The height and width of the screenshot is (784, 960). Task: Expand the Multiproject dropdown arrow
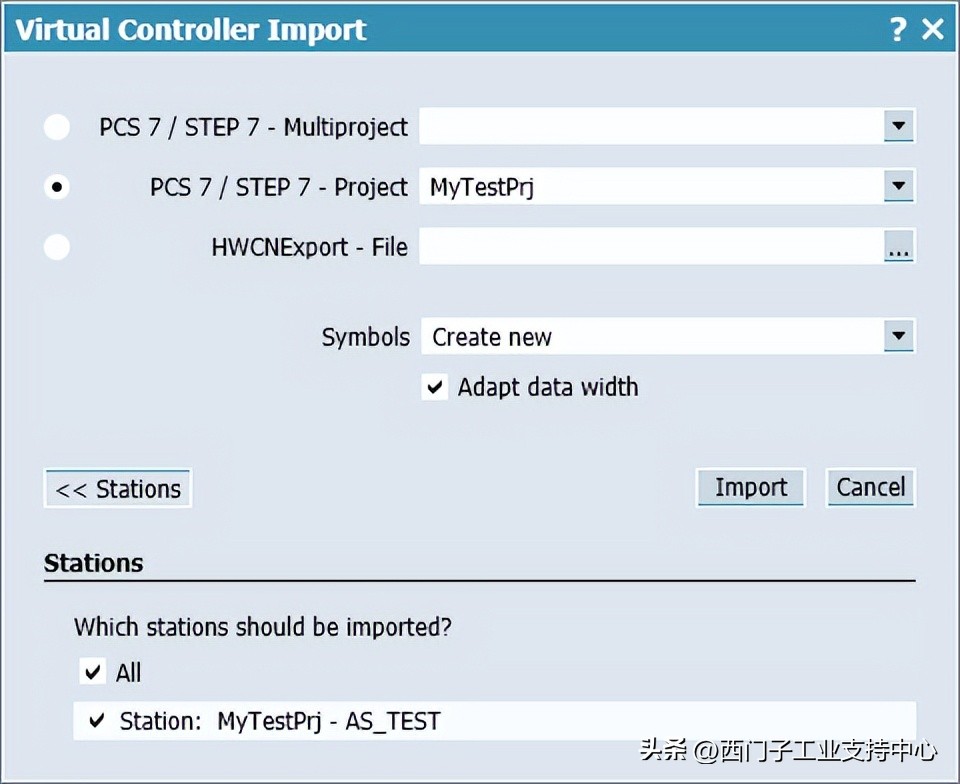coord(899,126)
